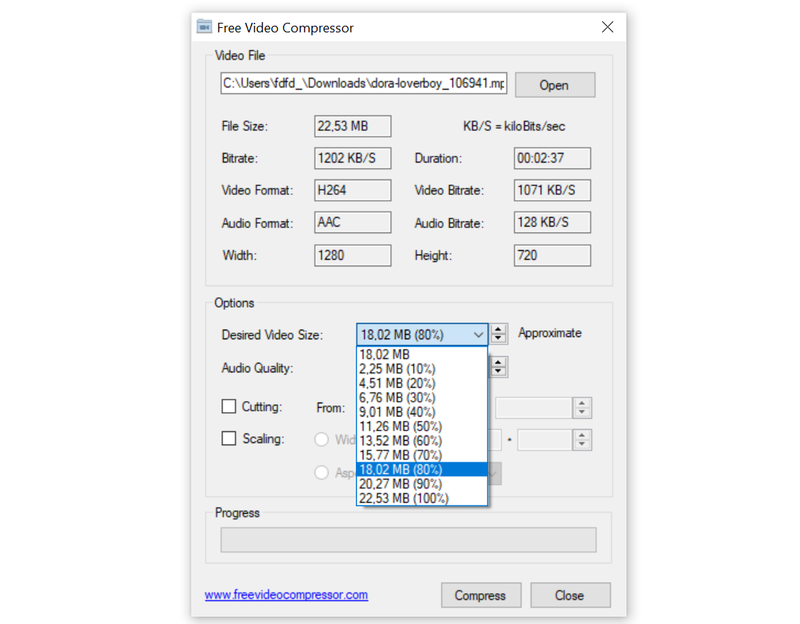Image resolution: width=800 pixels, height=624 pixels.
Task: Select the Aspect radio button under Scaling
Action: [x=321, y=472]
